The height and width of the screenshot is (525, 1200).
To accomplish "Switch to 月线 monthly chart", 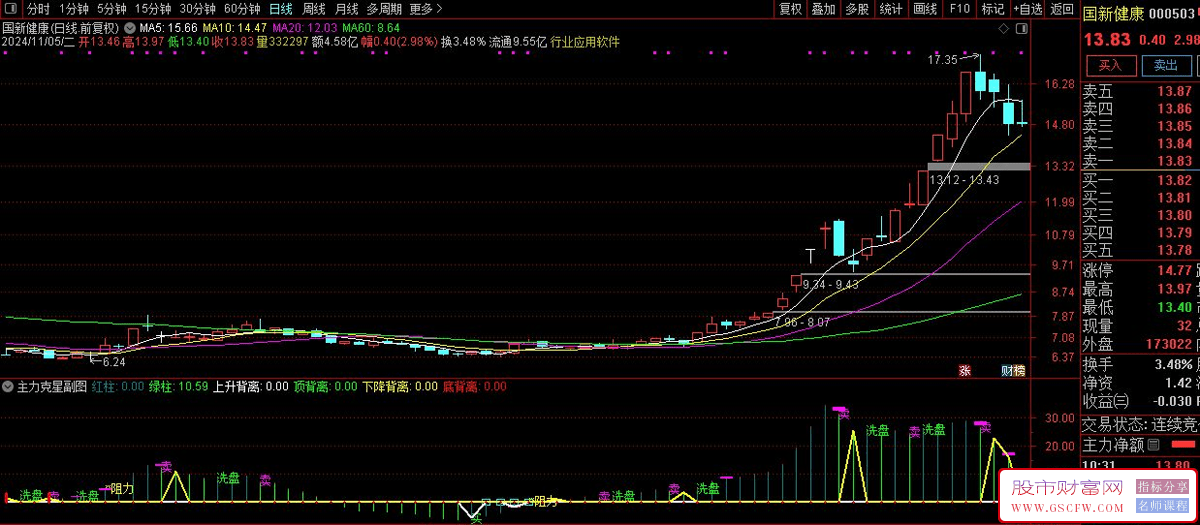I will 346,9.
